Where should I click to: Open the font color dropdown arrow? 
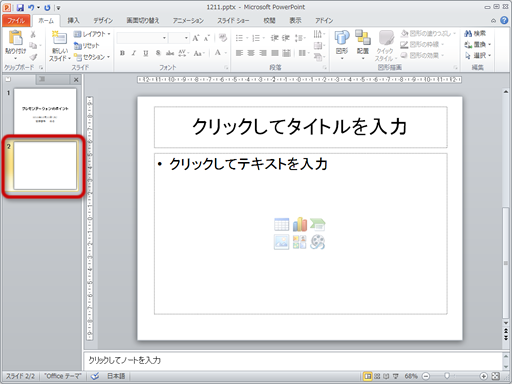click(226, 53)
